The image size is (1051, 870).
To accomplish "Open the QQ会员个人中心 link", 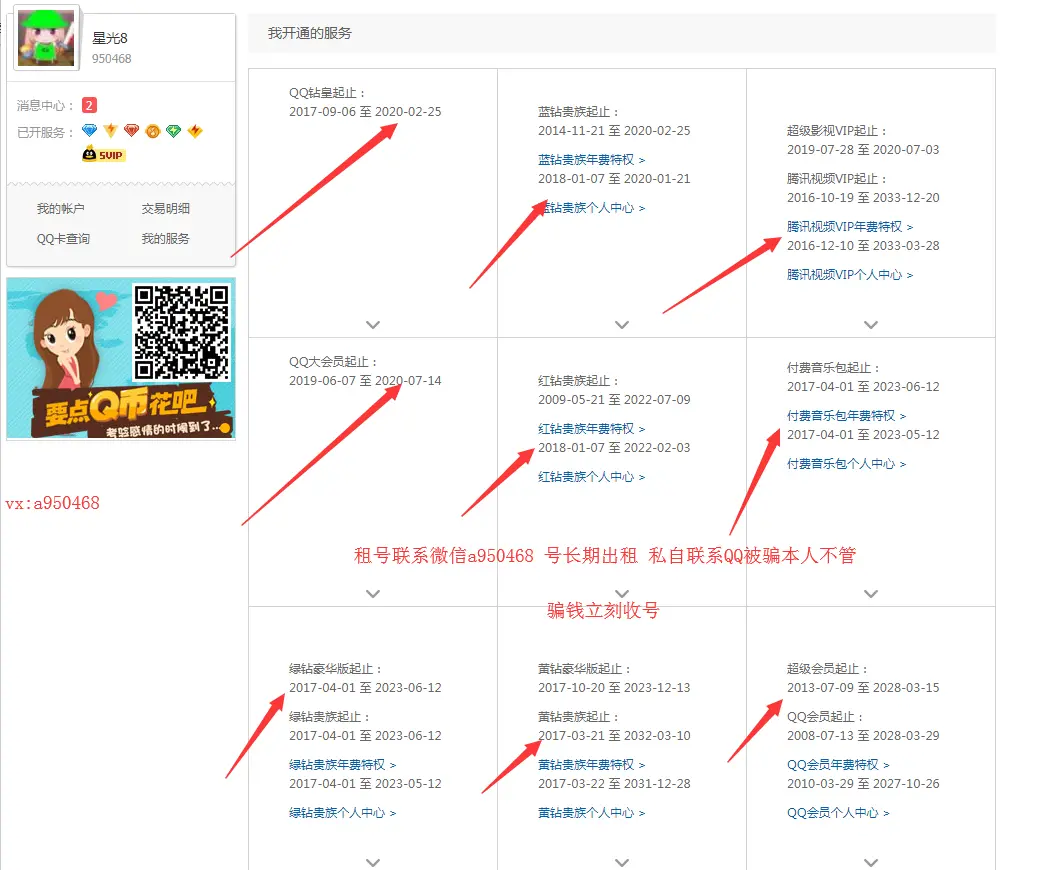I will 838,813.
